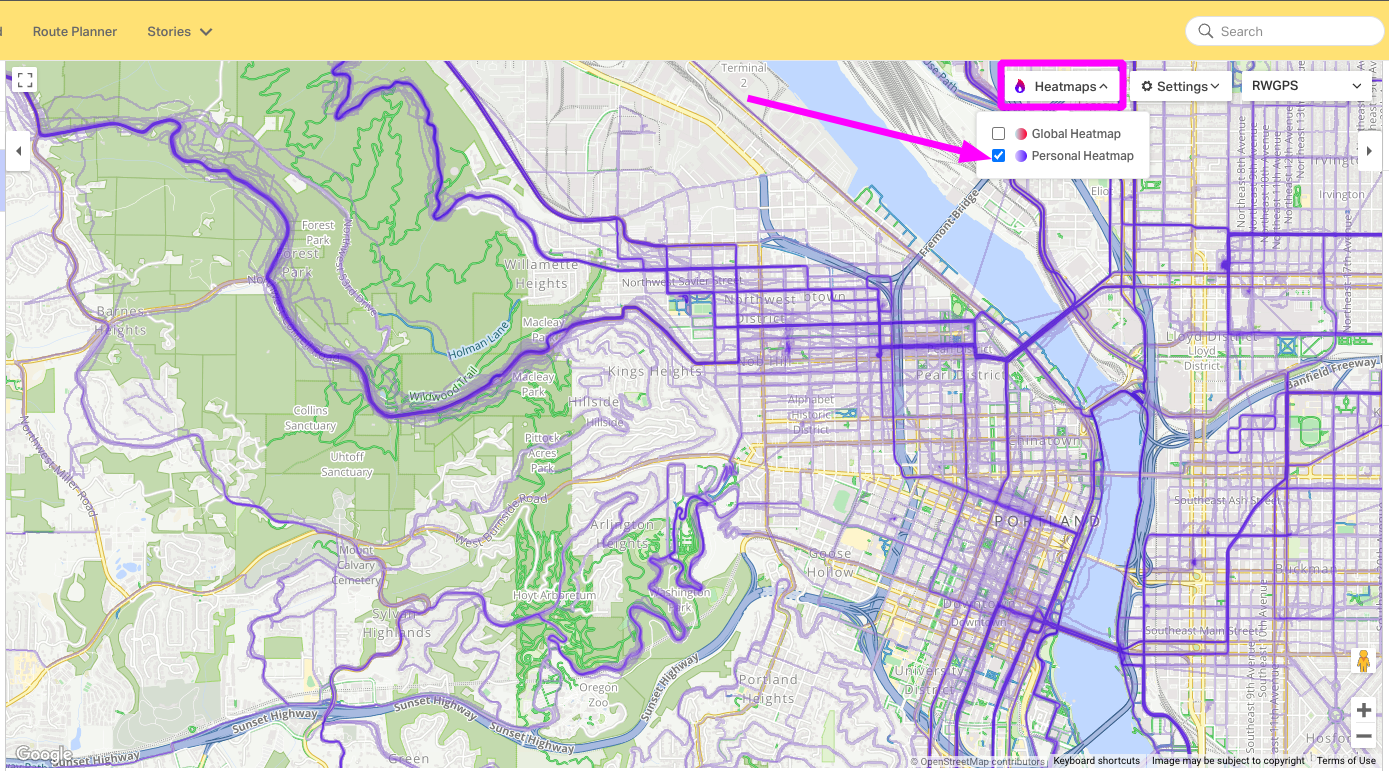The height and width of the screenshot is (771, 1389).
Task: Click the Barnes Heights label
Action: (121, 321)
